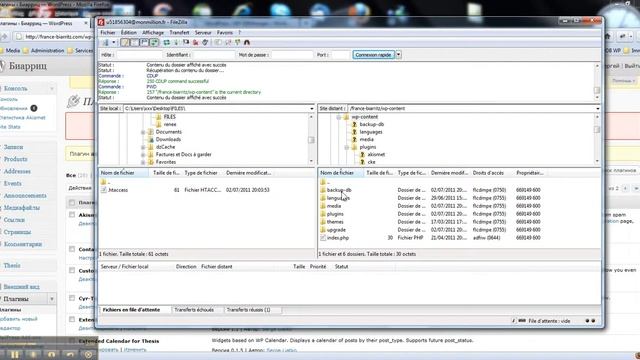Sort remote list by Droits d'accès column
The image size is (640, 360).
tap(488, 173)
